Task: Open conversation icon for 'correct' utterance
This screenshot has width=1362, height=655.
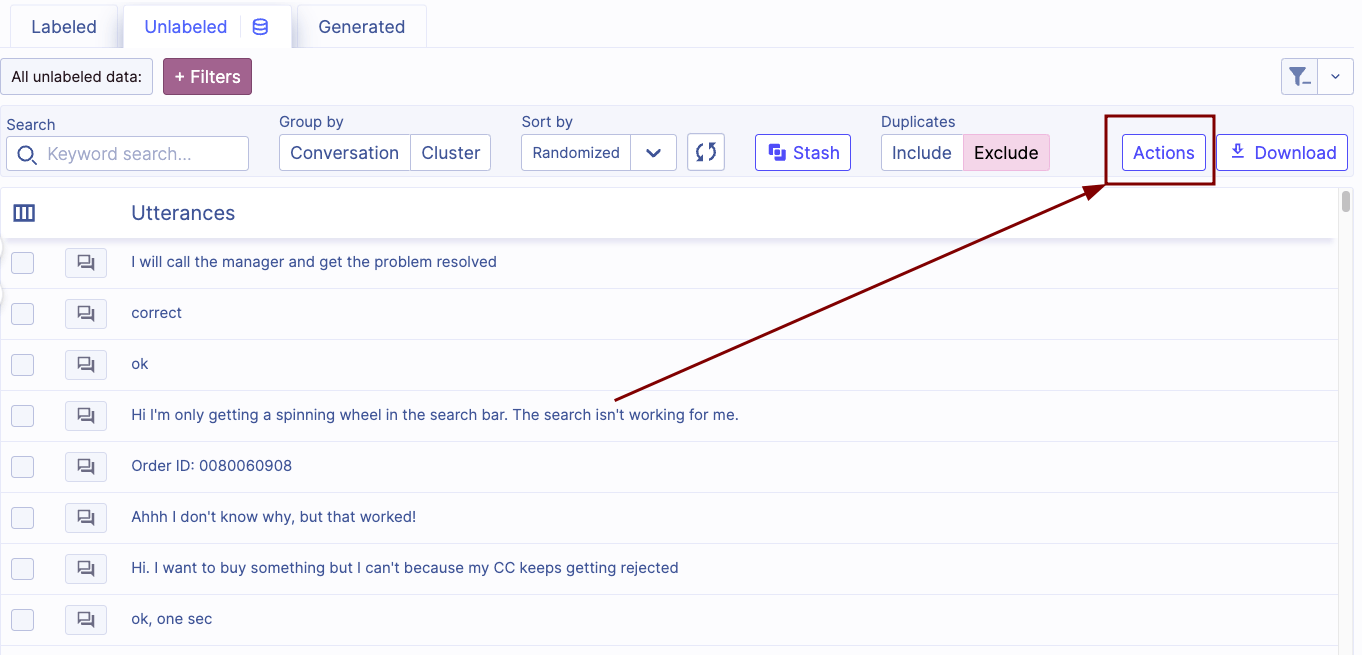Action: pyautogui.click(x=86, y=314)
